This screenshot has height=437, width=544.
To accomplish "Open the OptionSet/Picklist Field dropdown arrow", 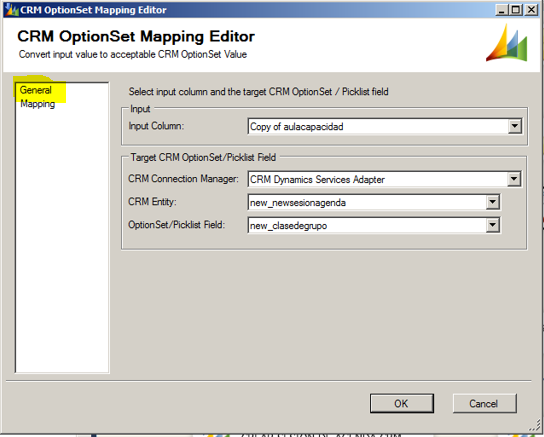I will point(492,225).
